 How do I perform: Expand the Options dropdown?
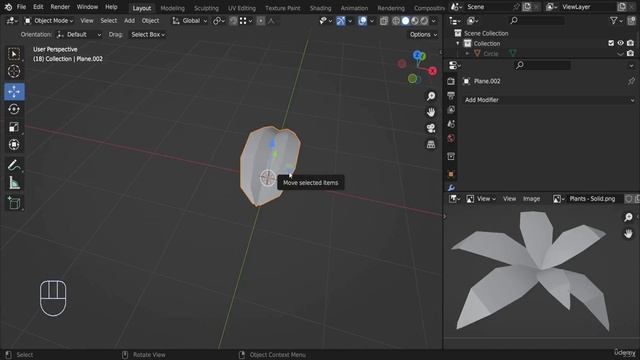coord(423,35)
